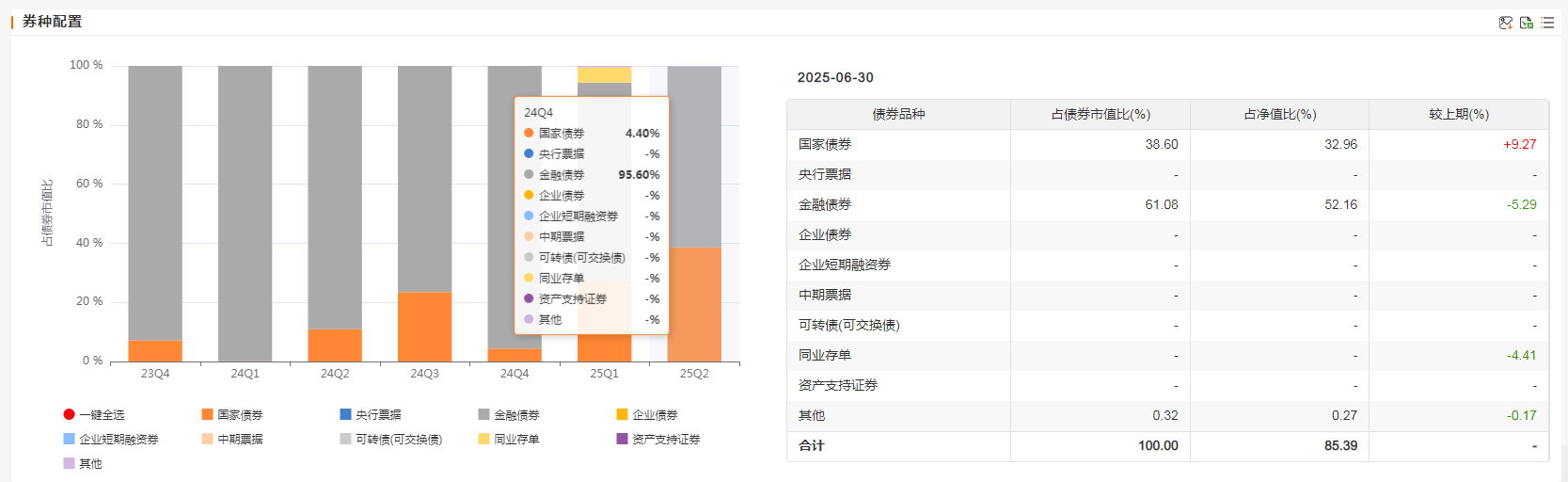This screenshot has width=1568, height=482.
Task: Click the 38.60 market value cell
Action: point(1162,144)
